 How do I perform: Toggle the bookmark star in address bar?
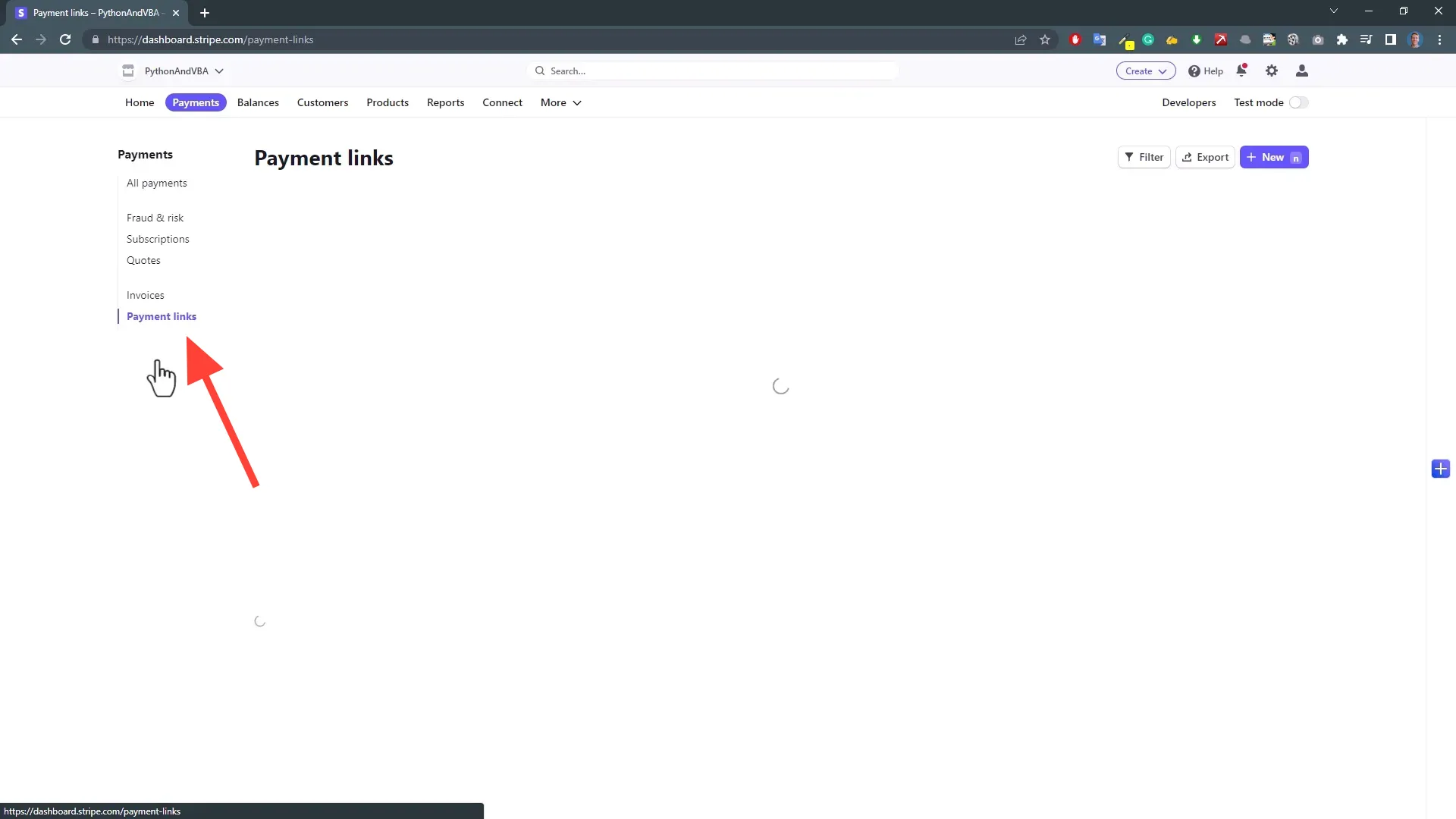coord(1045,39)
